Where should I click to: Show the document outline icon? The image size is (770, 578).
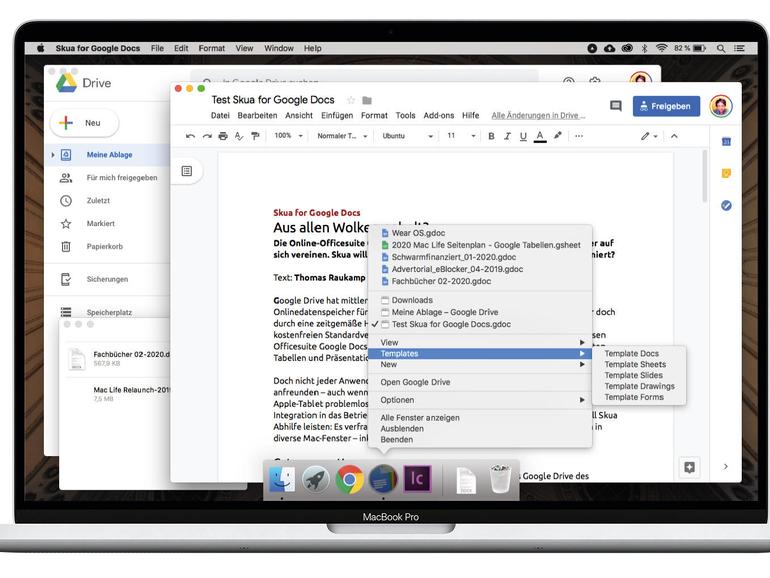point(187,171)
